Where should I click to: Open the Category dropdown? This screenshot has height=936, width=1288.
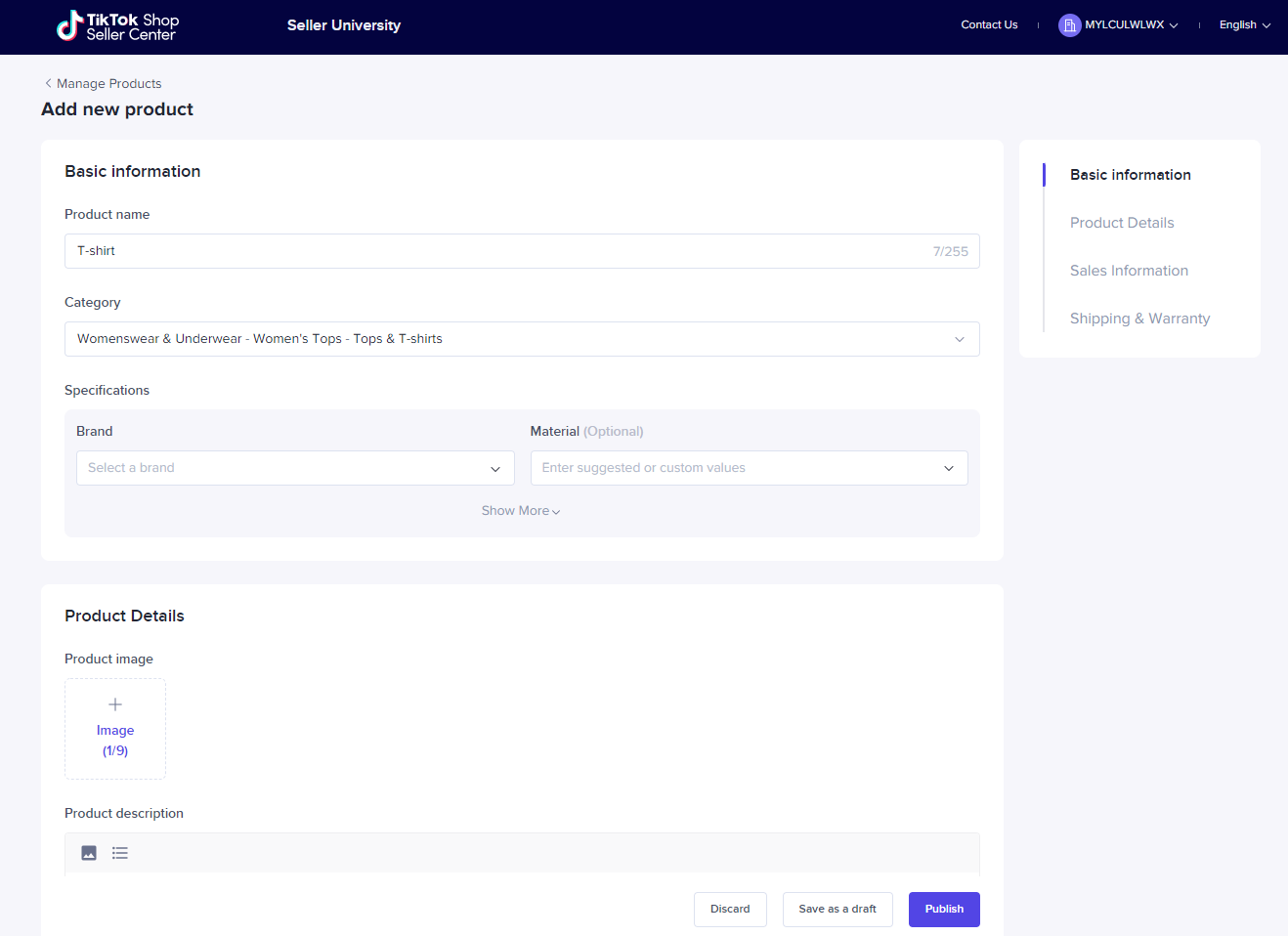click(x=522, y=339)
